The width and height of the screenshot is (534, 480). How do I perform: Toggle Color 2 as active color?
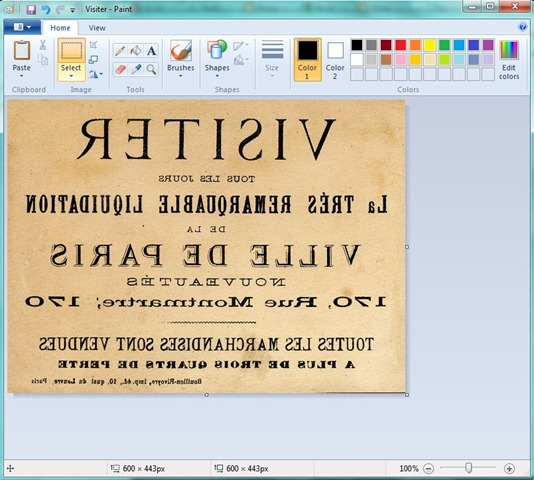tap(335, 60)
